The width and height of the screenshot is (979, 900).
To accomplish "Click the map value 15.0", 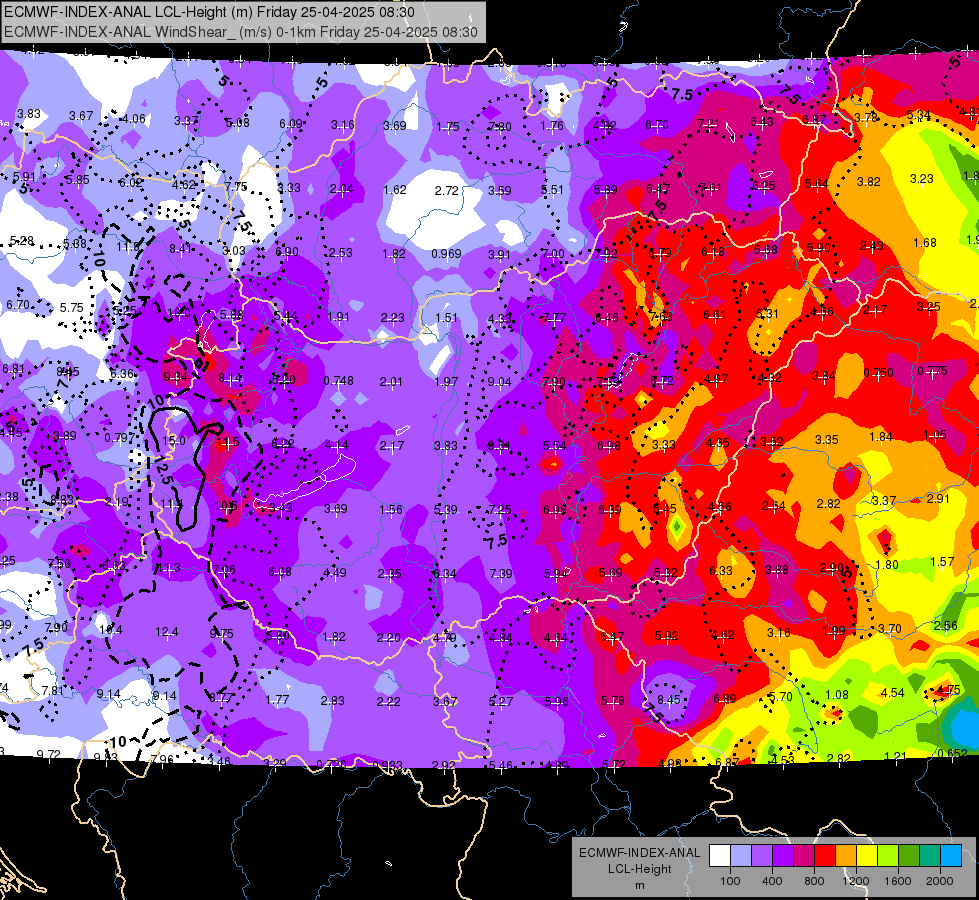I will coord(174,441).
